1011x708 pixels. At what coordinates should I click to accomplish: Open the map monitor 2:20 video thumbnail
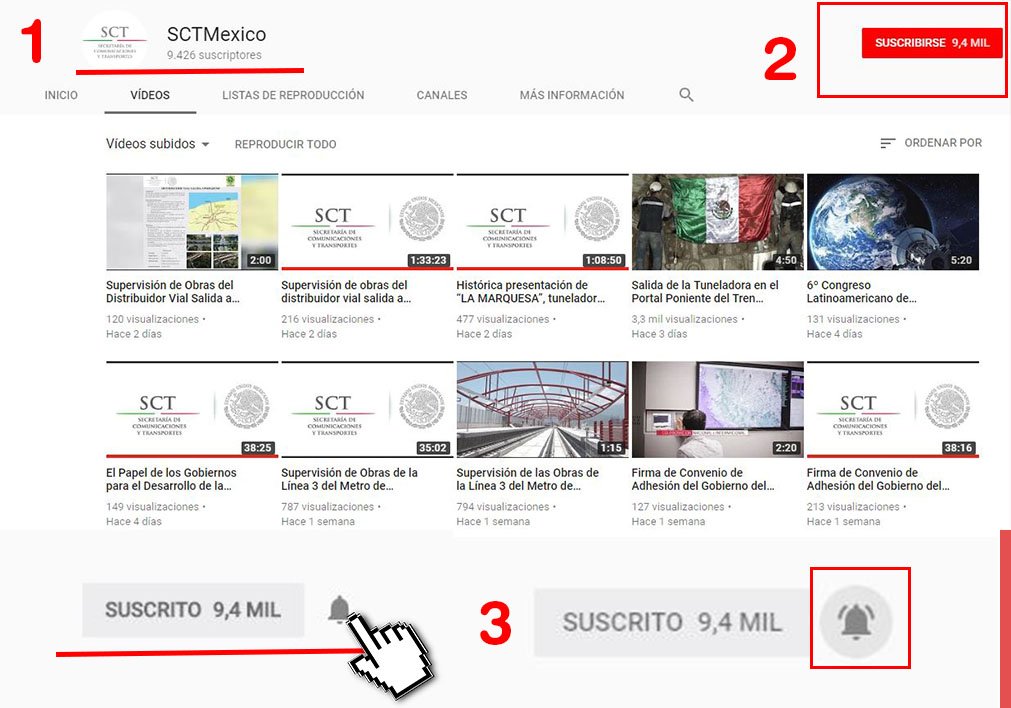718,409
